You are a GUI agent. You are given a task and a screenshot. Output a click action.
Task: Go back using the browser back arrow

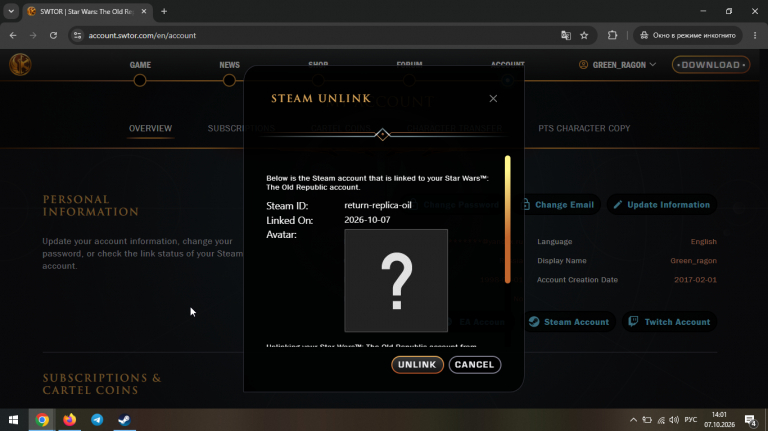[13, 35]
